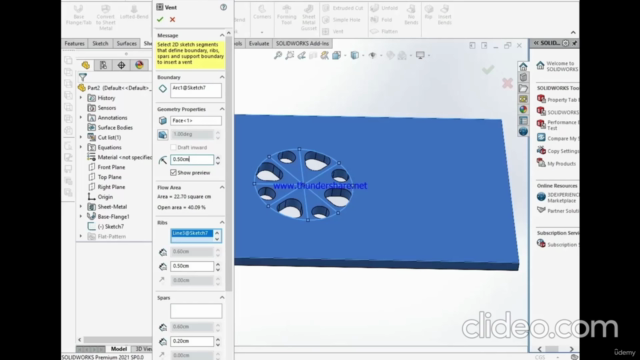This screenshot has height=360, width=640.
Task: Select (-) Sketch7 in the tree
Action: tap(110, 227)
